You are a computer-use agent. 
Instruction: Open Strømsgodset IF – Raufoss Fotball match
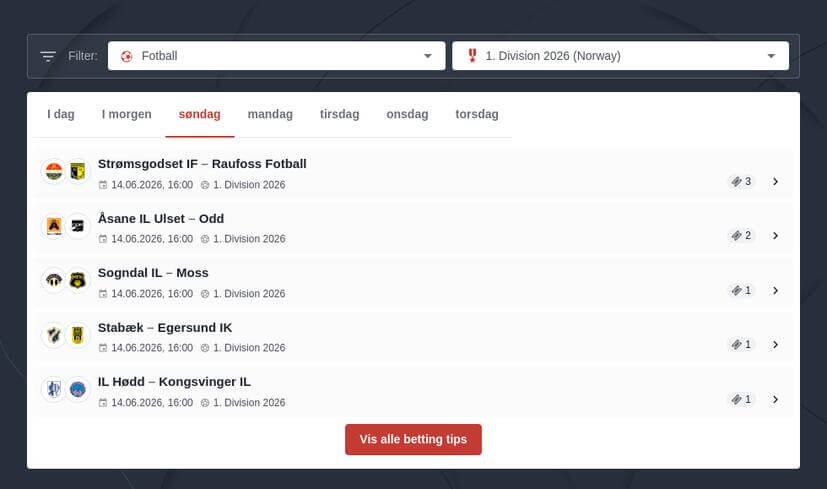pos(414,174)
